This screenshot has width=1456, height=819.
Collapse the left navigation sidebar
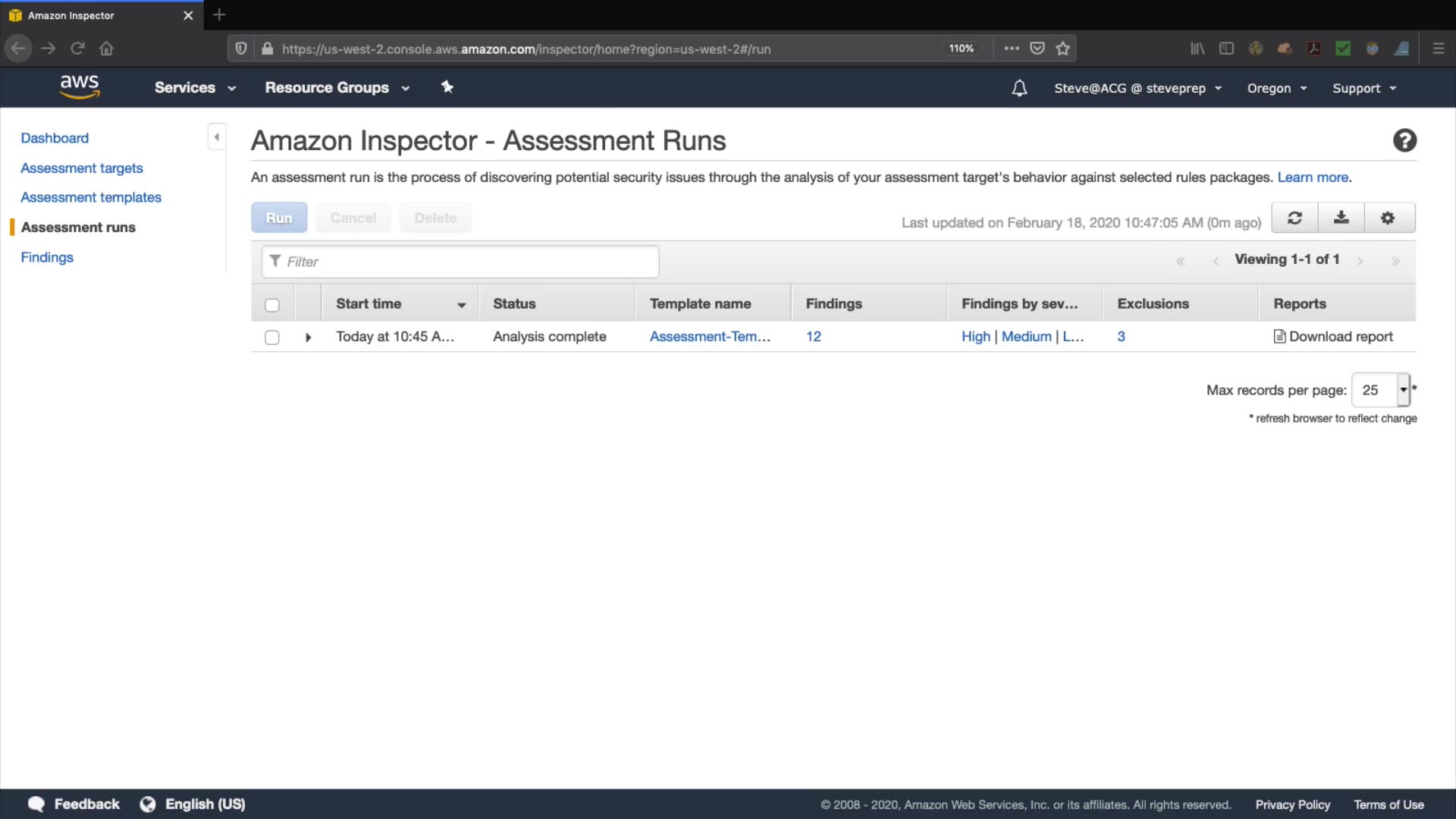(x=217, y=137)
